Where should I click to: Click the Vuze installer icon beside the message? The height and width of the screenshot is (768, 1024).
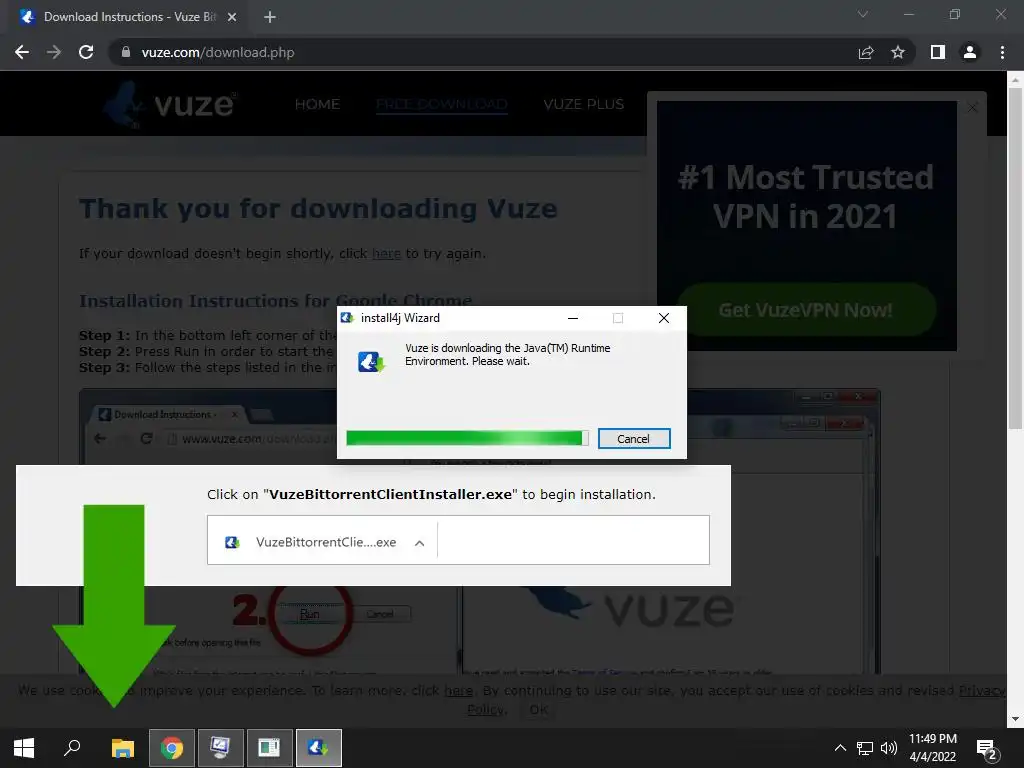pyautogui.click(x=371, y=361)
